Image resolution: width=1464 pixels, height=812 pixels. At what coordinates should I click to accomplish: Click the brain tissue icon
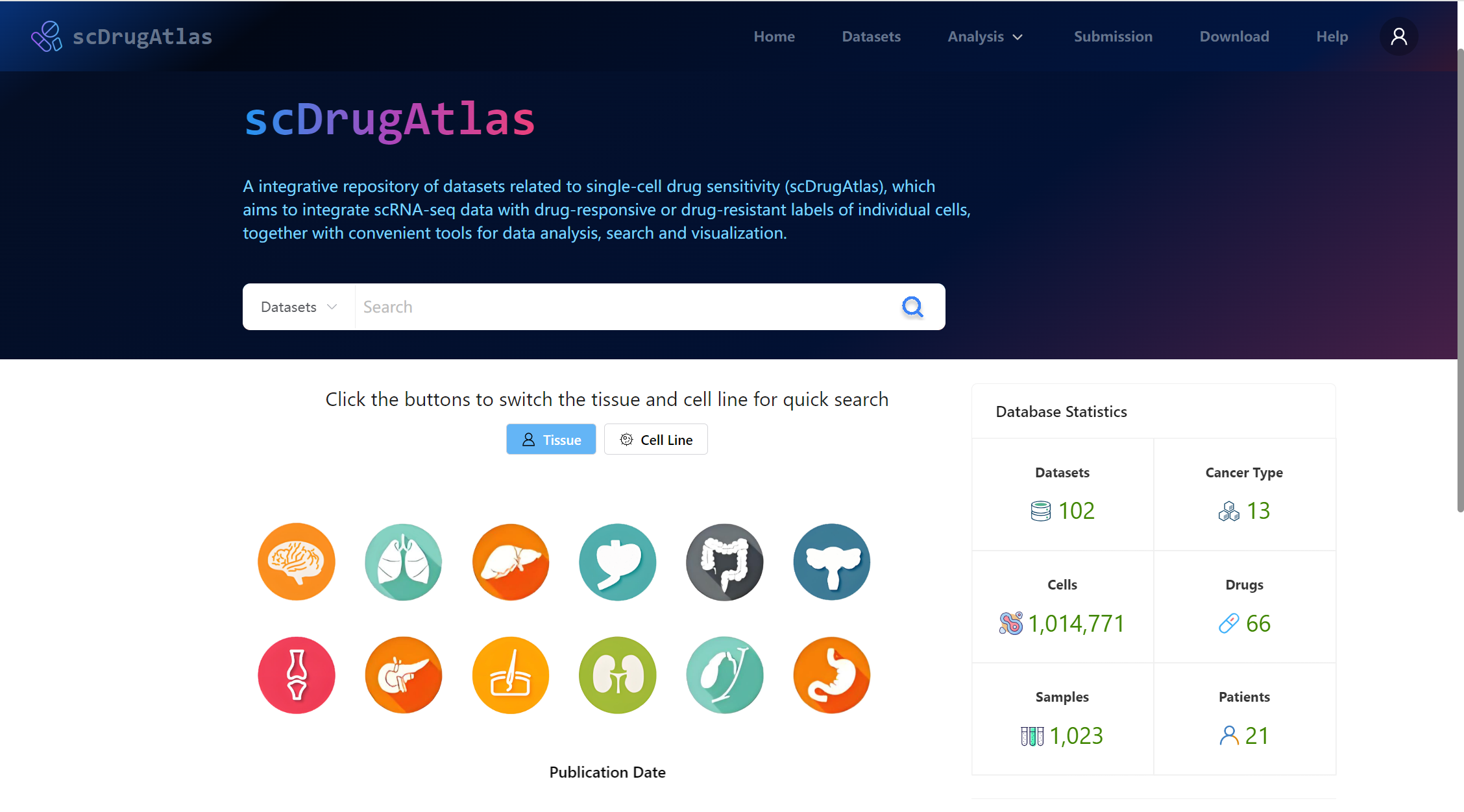click(x=297, y=562)
